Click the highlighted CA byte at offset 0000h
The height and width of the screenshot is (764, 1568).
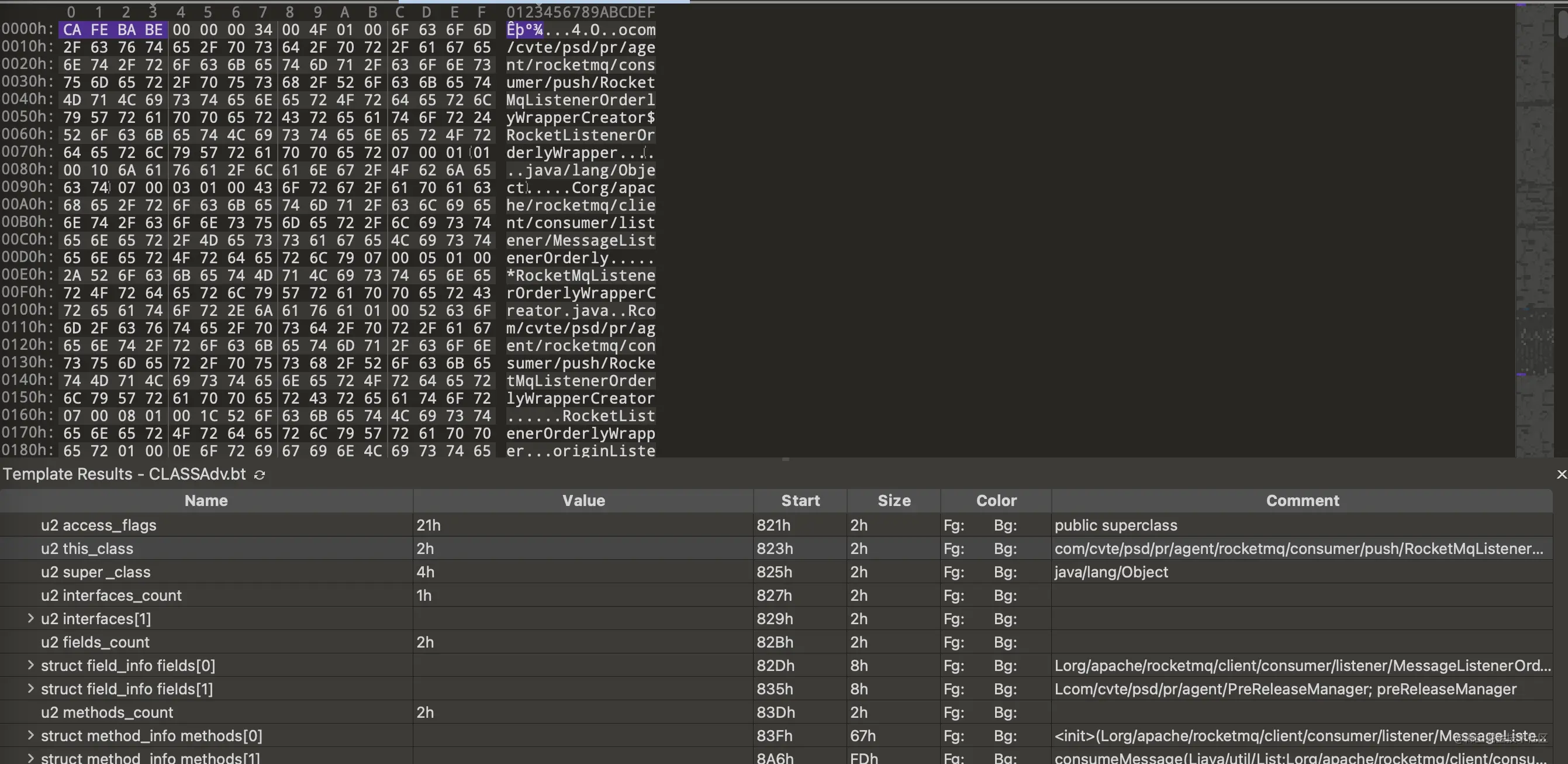click(x=72, y=30)
